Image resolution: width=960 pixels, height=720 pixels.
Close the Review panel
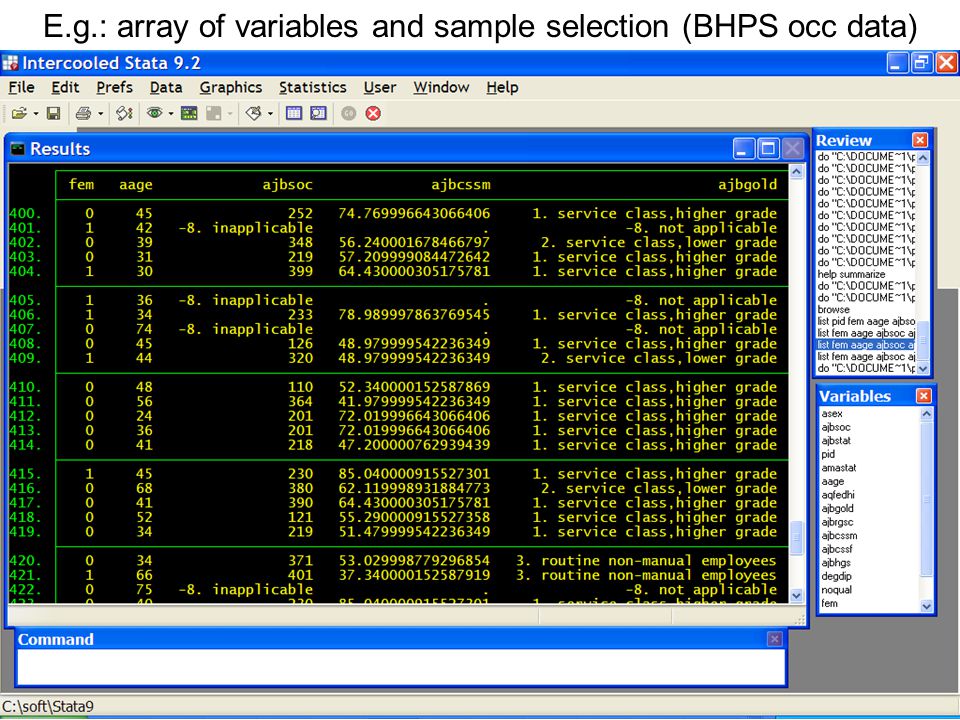[920, 140]
